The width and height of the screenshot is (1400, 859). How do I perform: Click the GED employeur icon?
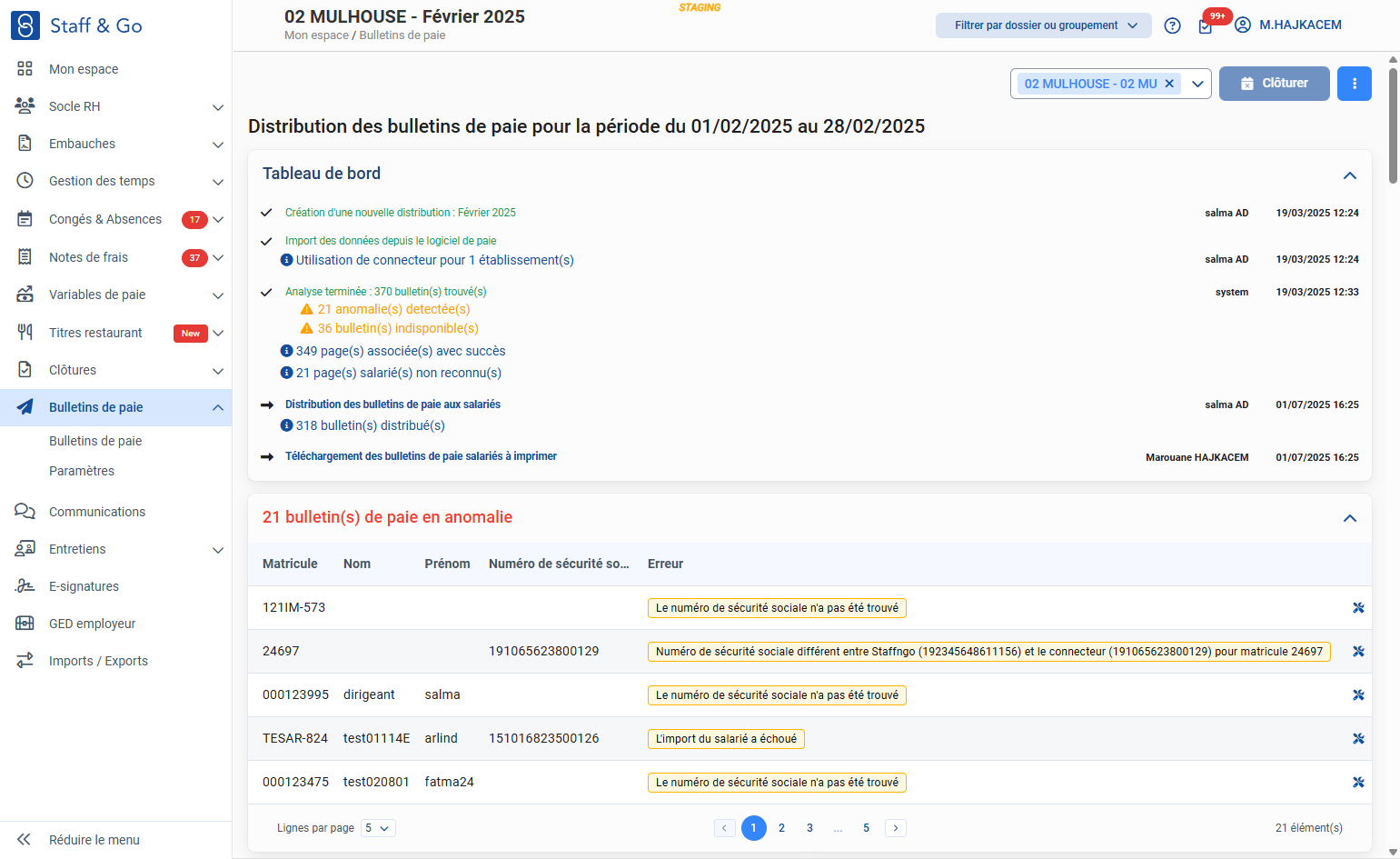click(25, 624)
